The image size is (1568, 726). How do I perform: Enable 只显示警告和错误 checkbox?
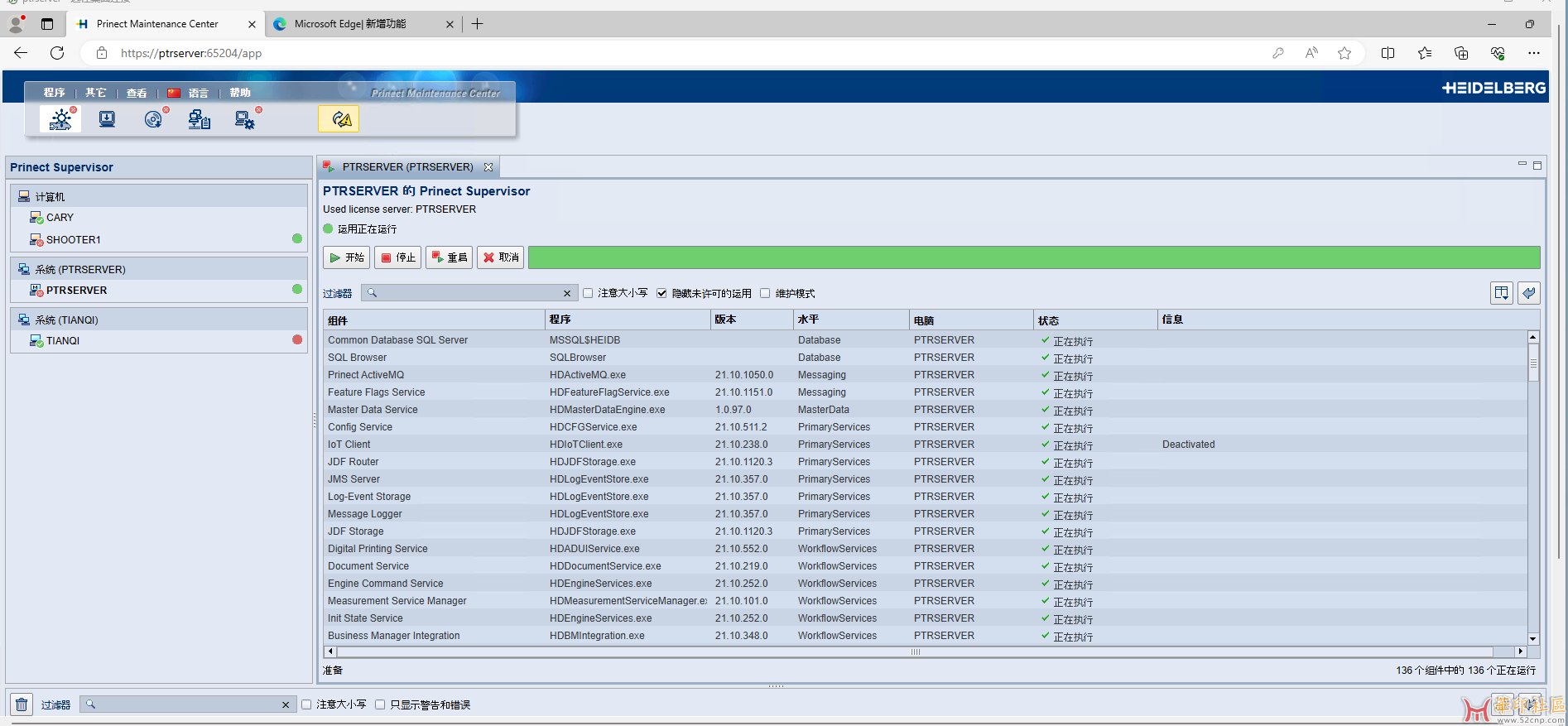pyautogui.click(x=380, y=704)
